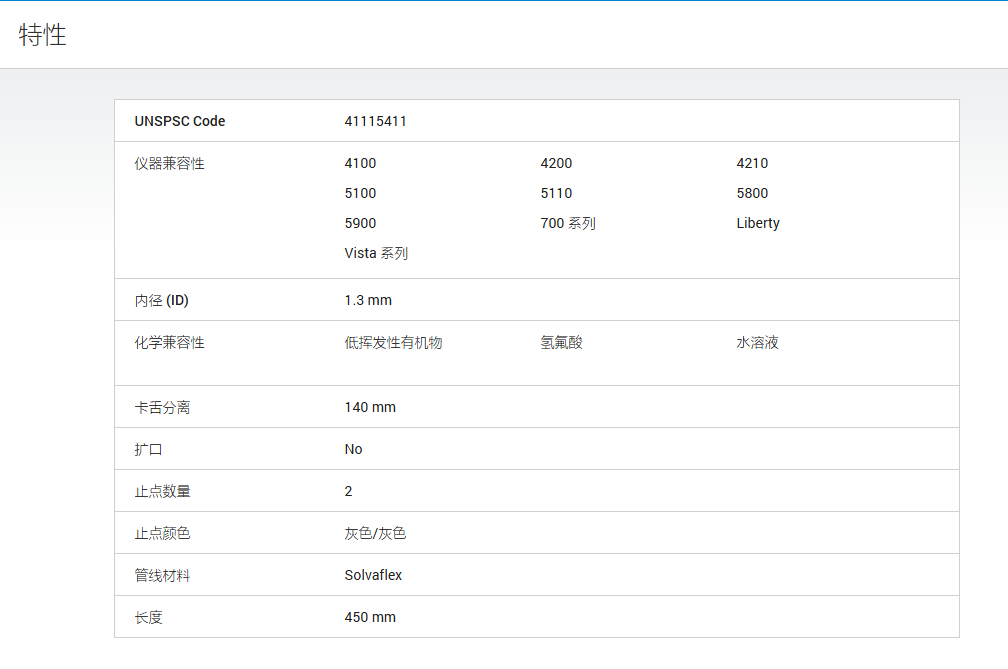Select the 氢氟酸 entry
1008x669 pixels.
(x=561, y=343)
